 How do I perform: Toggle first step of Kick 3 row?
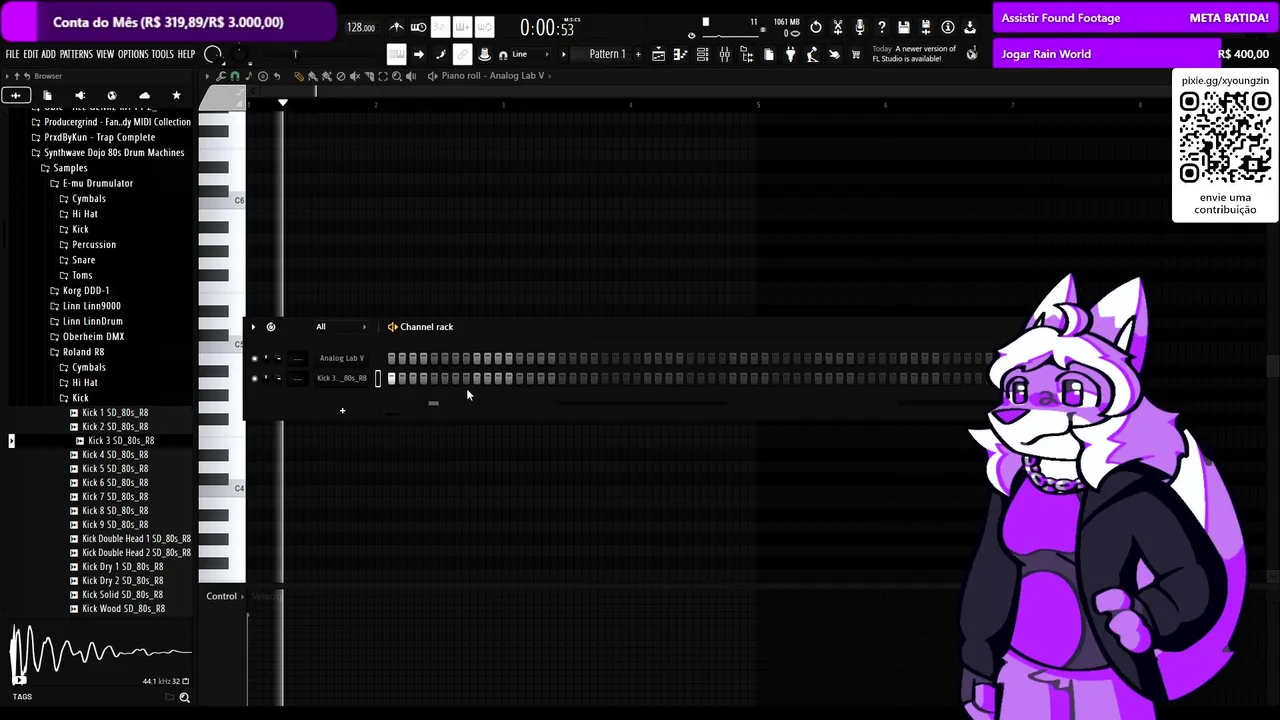click(x=391, y=378)
